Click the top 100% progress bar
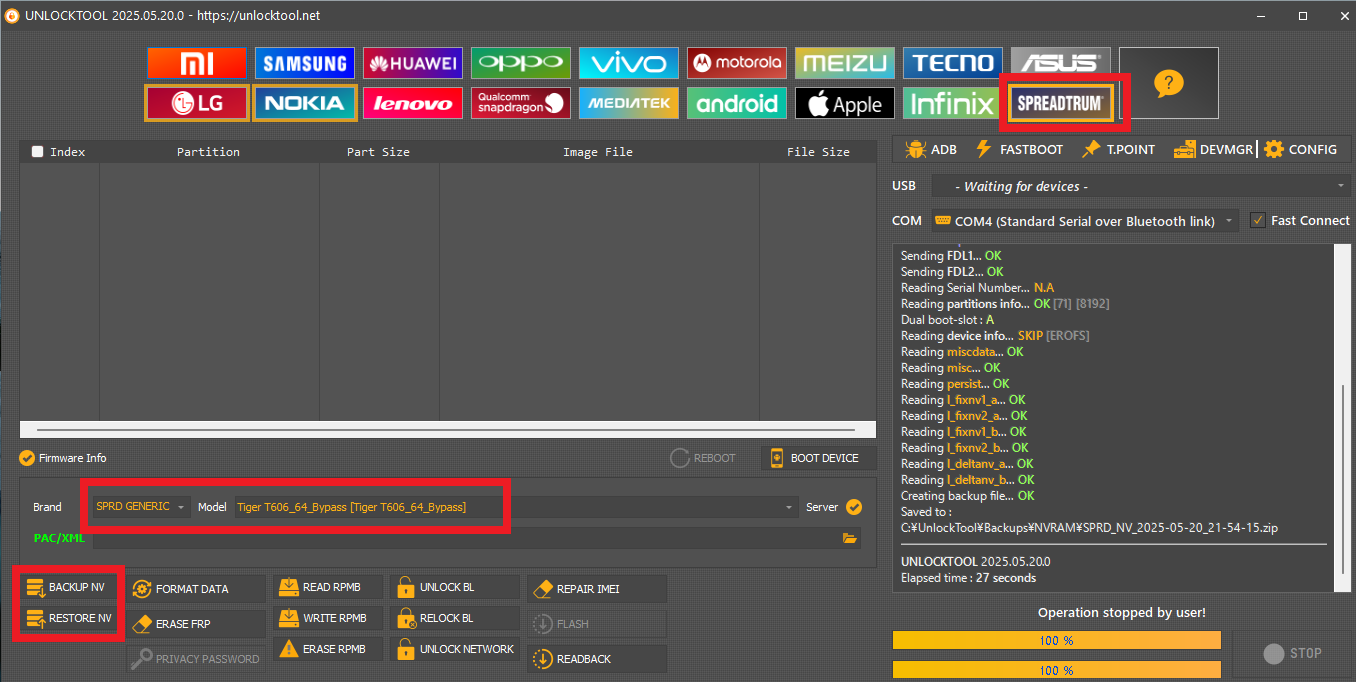The image size is (1356, 682). click(x=1056, y=640)
